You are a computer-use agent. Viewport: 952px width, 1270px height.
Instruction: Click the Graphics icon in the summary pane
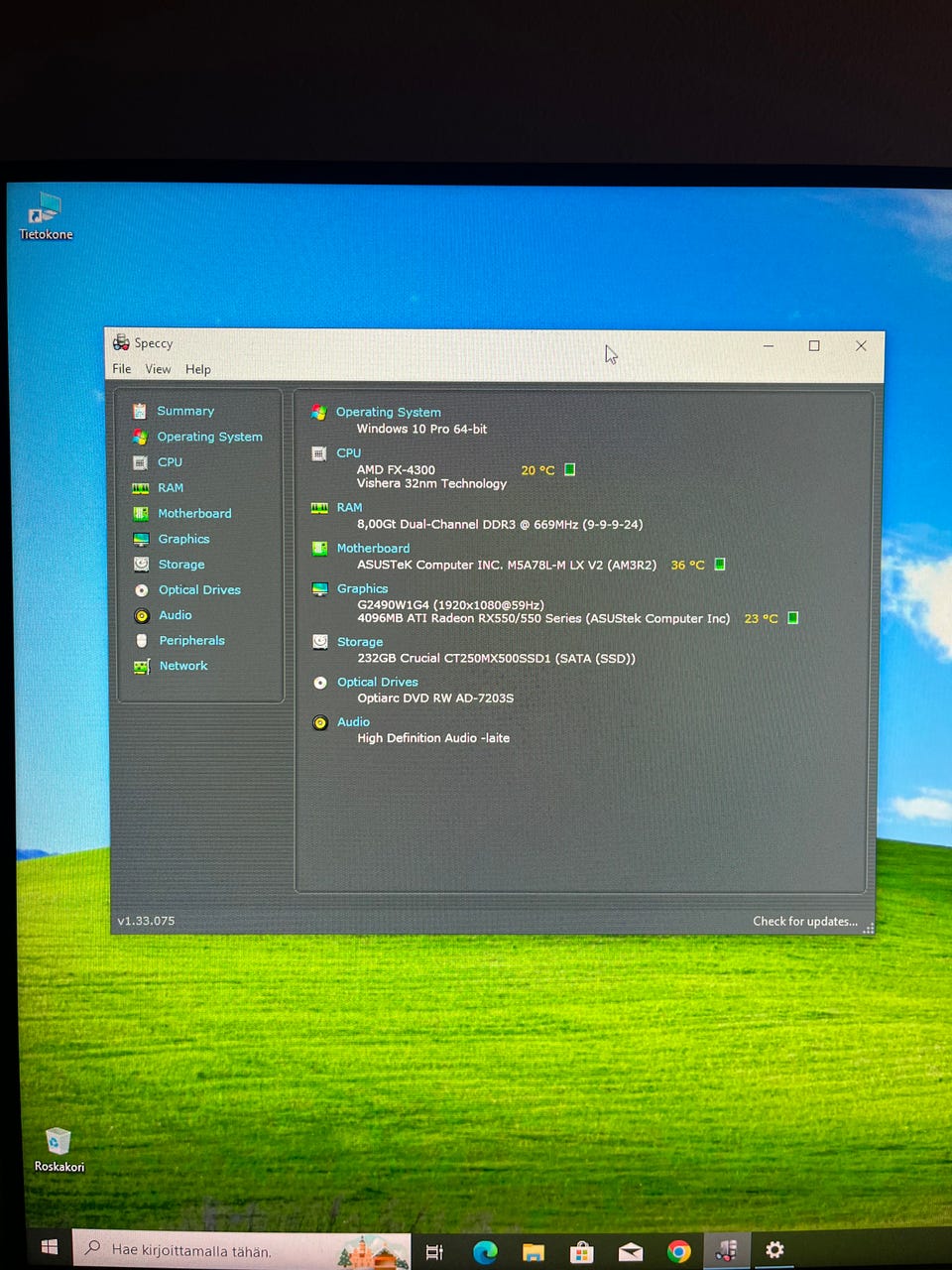[x=319, y=589]
